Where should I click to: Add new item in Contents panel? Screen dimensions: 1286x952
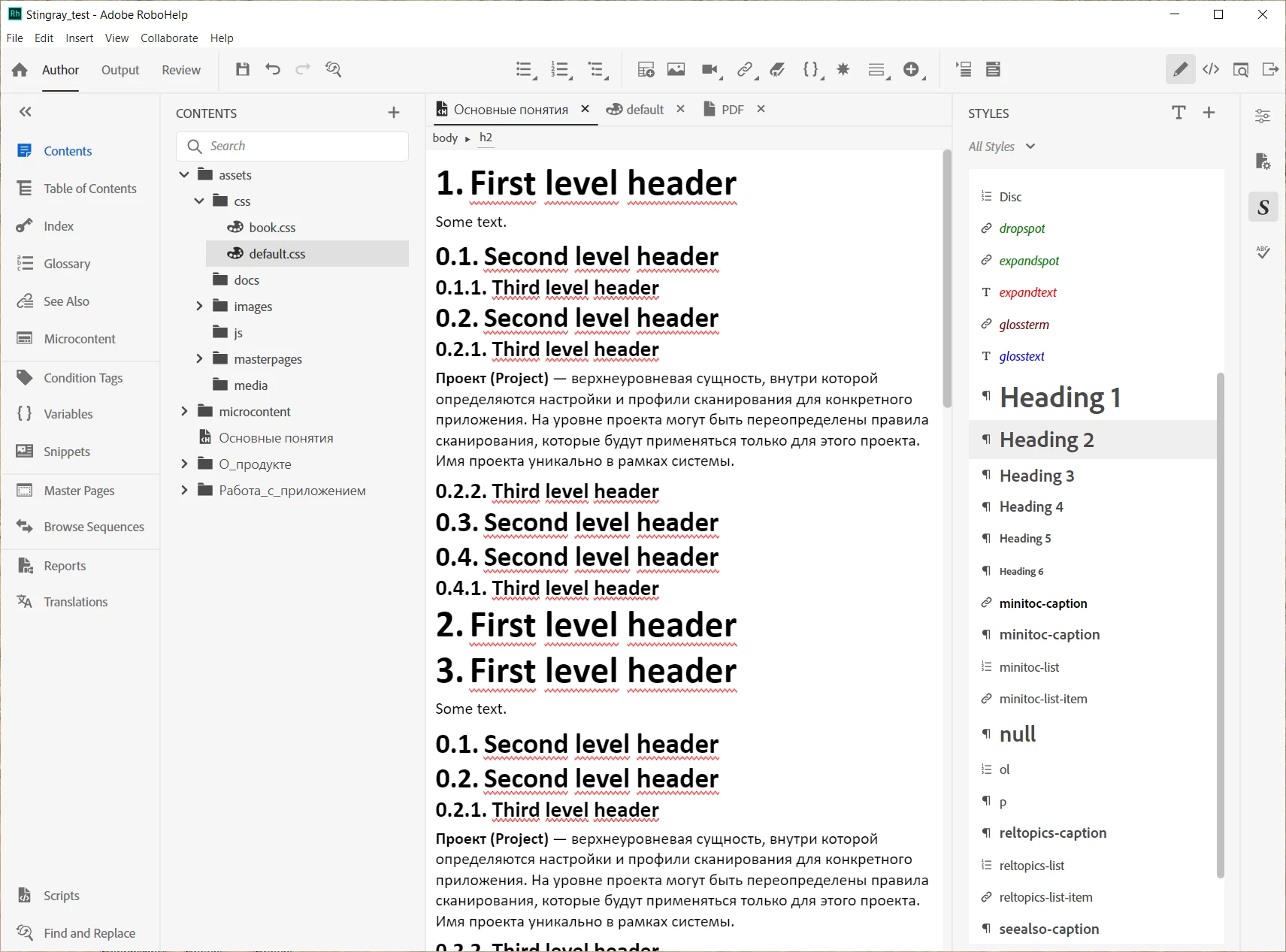pyautogui.click(x=394, y=113)
